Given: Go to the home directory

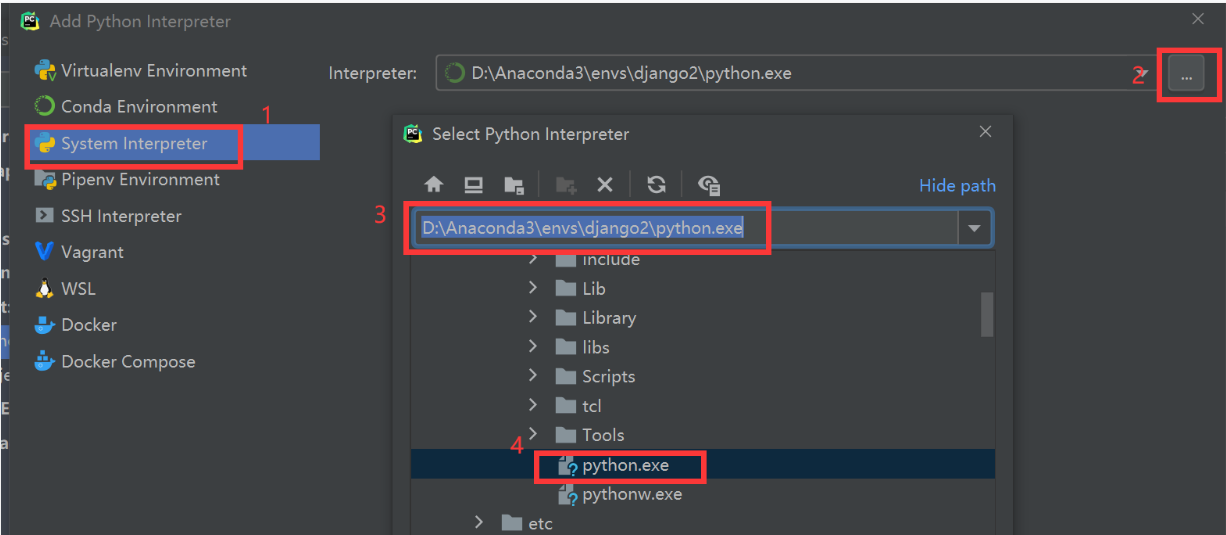Looking at the screenshot, I should pos(434,185).
